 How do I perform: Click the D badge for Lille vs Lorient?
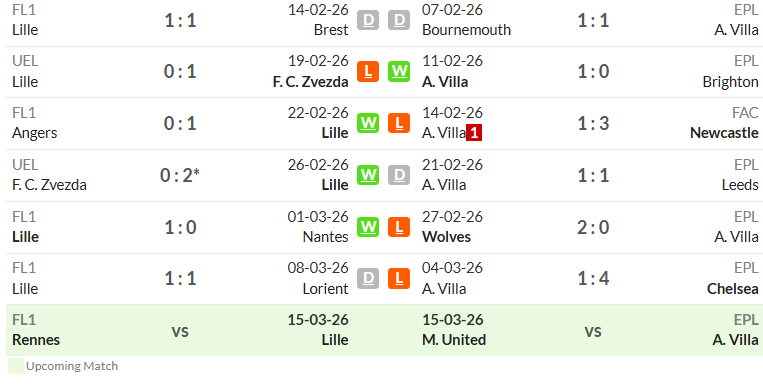pos(368,278)
